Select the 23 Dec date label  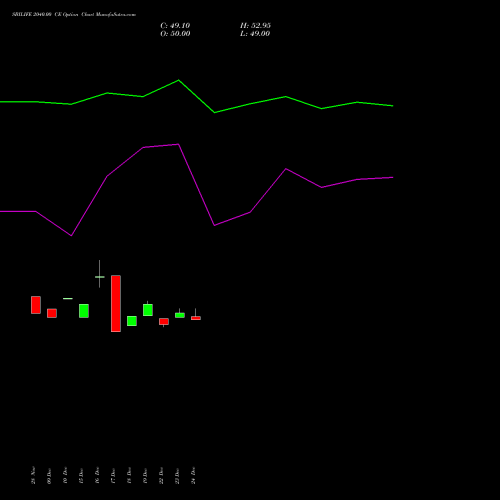[177, 476]
